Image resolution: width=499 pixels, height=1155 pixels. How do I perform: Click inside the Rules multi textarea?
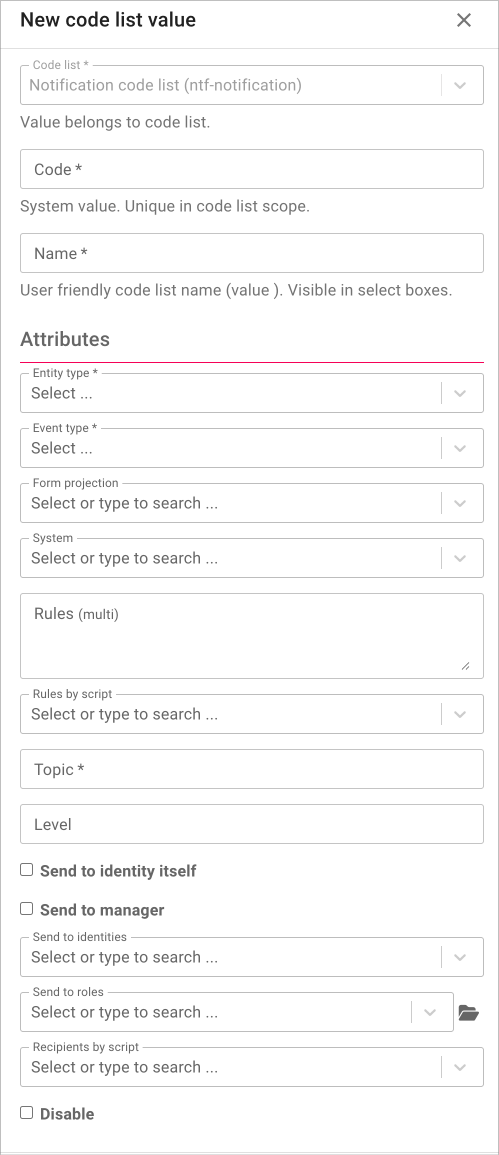252,636
